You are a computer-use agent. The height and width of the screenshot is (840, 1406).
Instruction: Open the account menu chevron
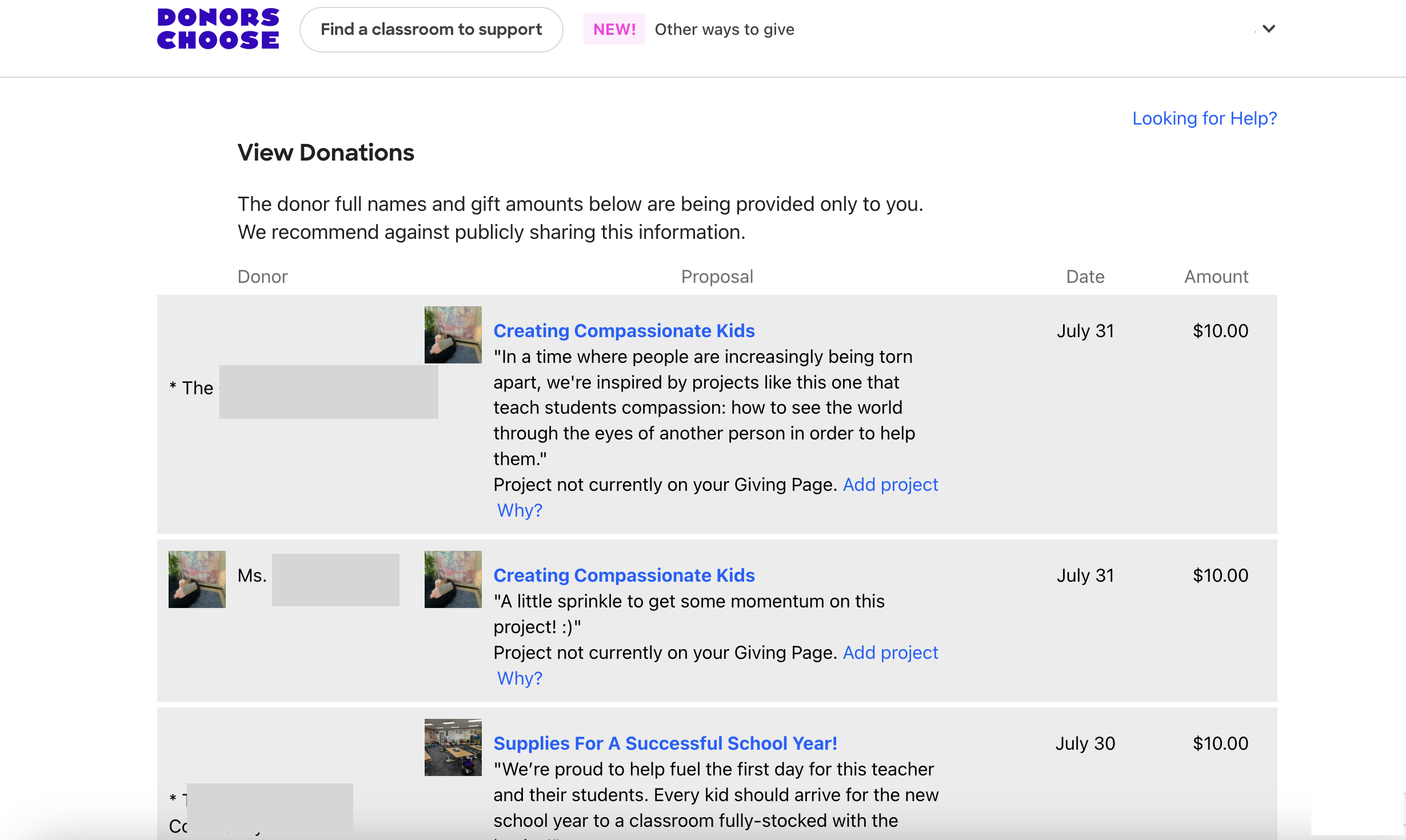(x=1268, y=29)
